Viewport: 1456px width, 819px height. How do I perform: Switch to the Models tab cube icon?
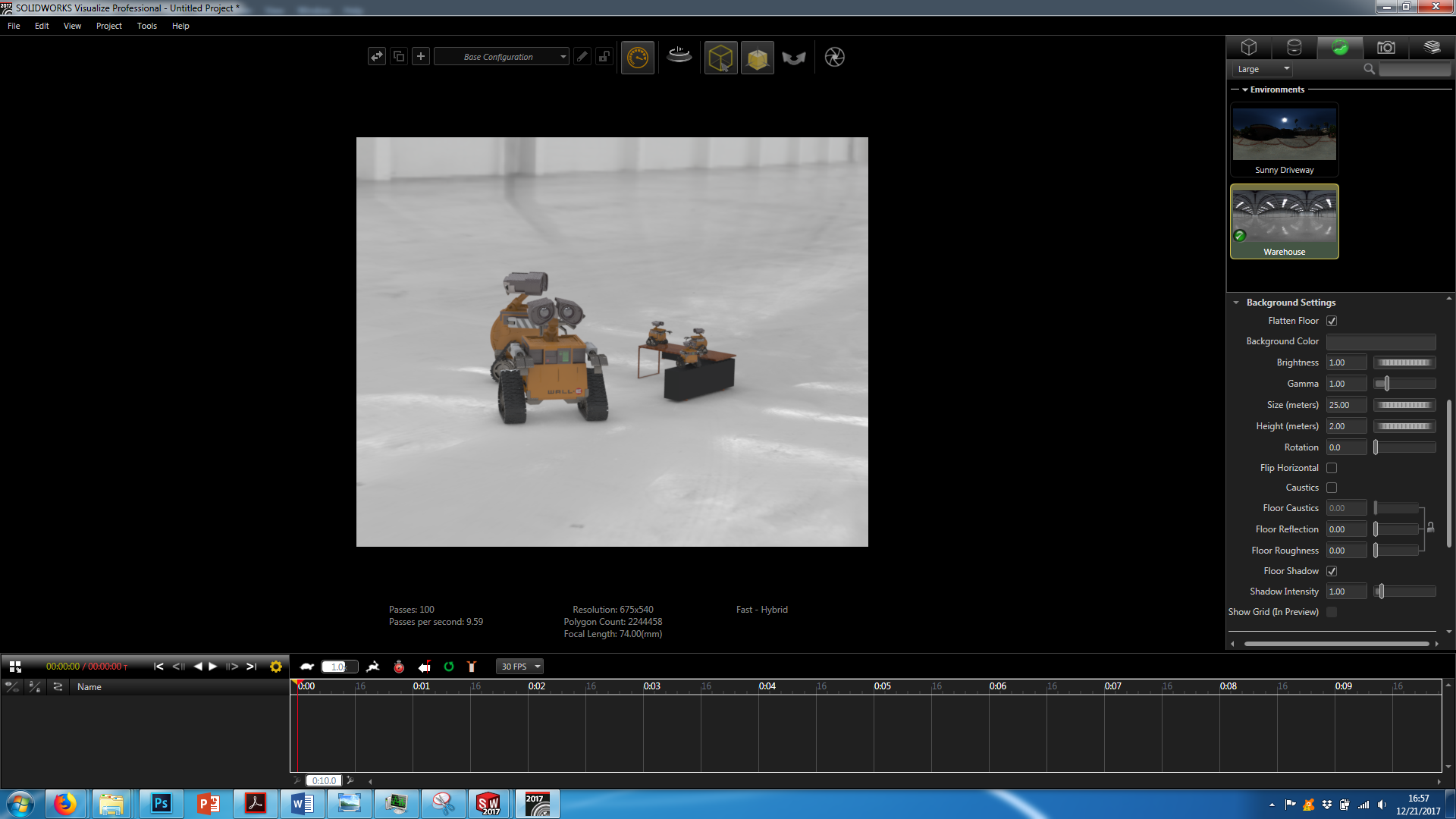coord(1249,47)
